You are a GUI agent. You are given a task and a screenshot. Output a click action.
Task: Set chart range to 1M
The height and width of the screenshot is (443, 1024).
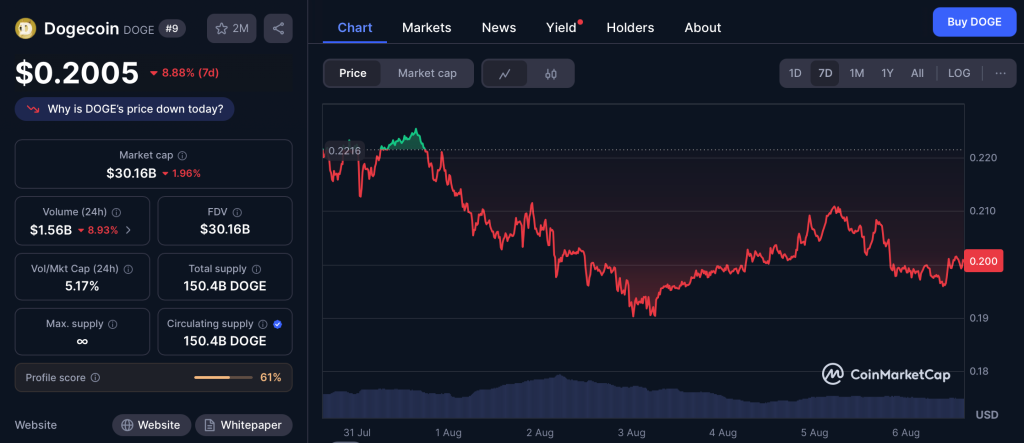(x=857, y=73)
